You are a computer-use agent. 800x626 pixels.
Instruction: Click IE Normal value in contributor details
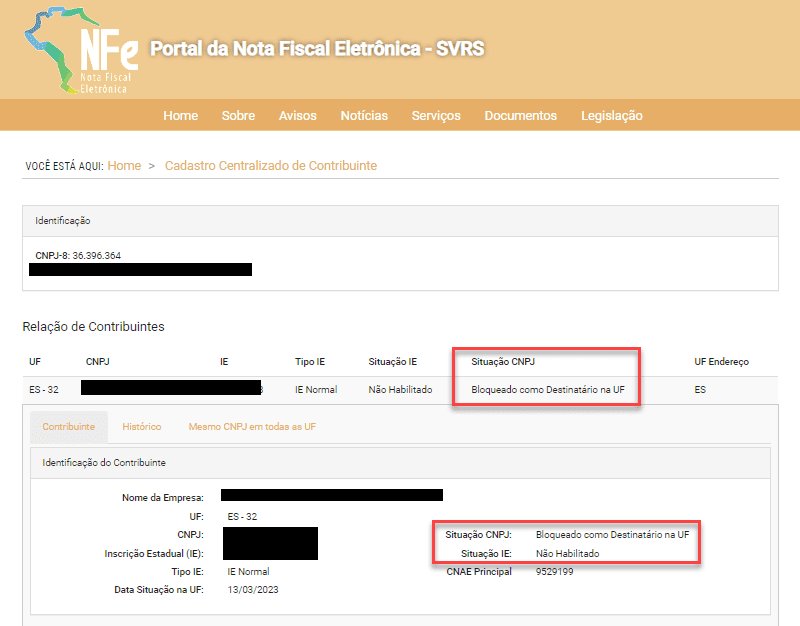coord(248,572)
